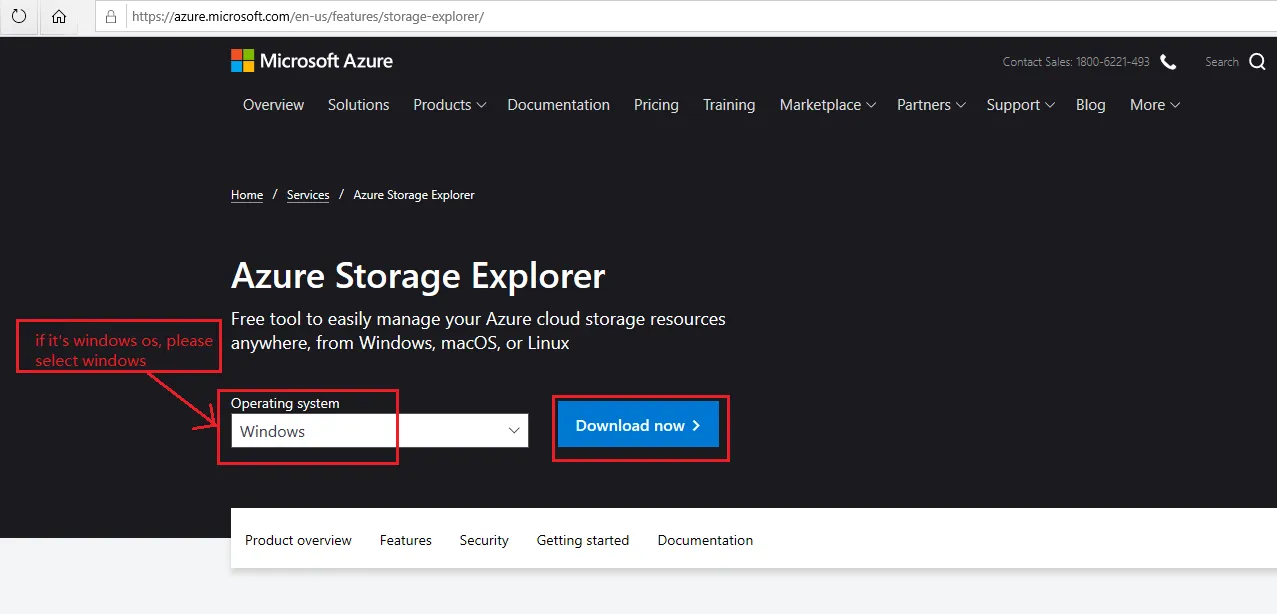Expand the Marketplace menu
The image size is (1277, 614).
coord(827,105)
